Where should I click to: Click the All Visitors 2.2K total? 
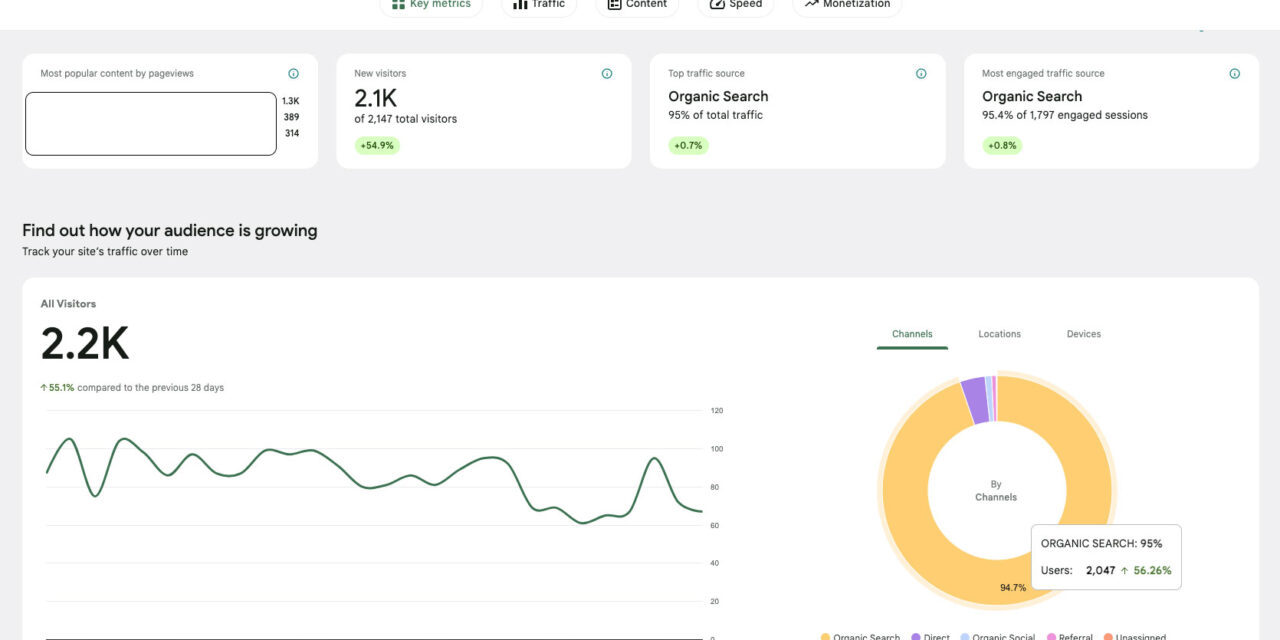pyautogui.click(x=85, y=345)
